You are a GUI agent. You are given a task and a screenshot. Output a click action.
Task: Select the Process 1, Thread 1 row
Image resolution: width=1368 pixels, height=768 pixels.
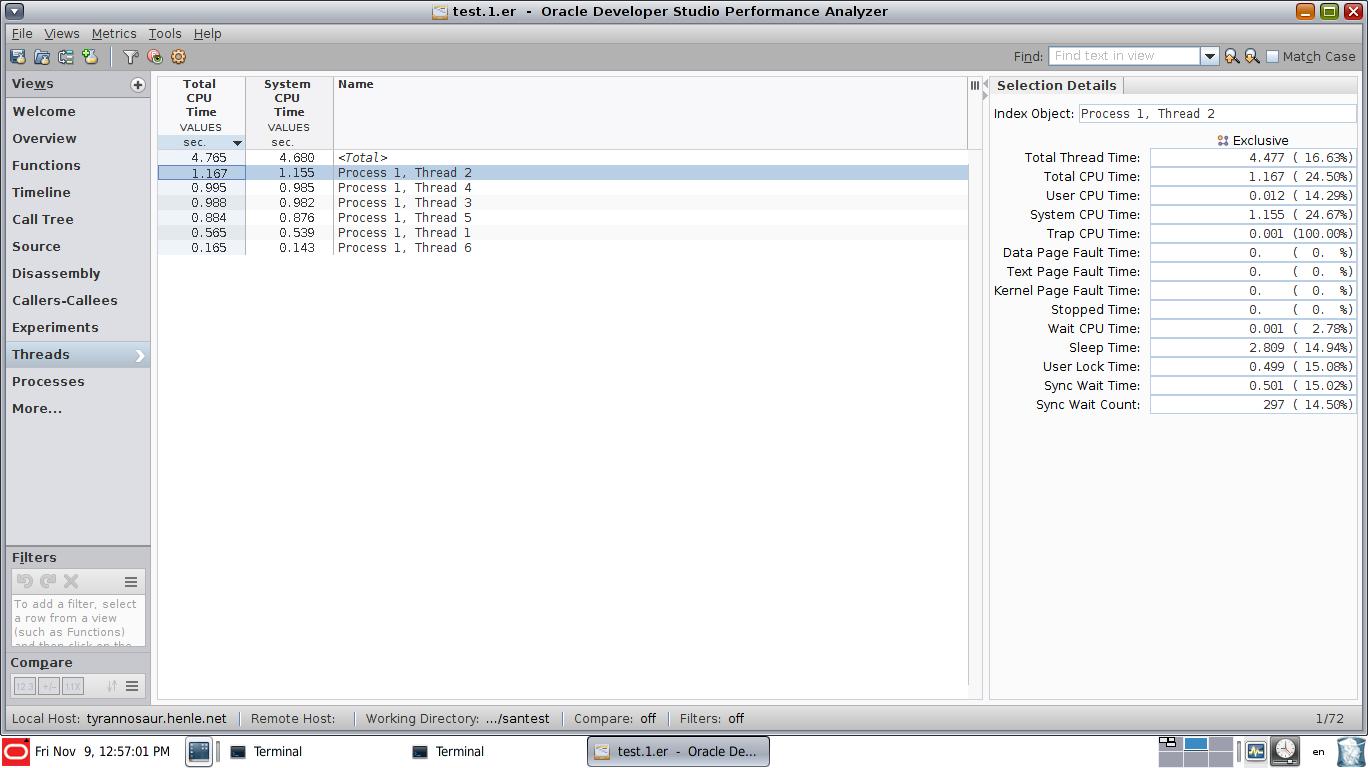563,233
